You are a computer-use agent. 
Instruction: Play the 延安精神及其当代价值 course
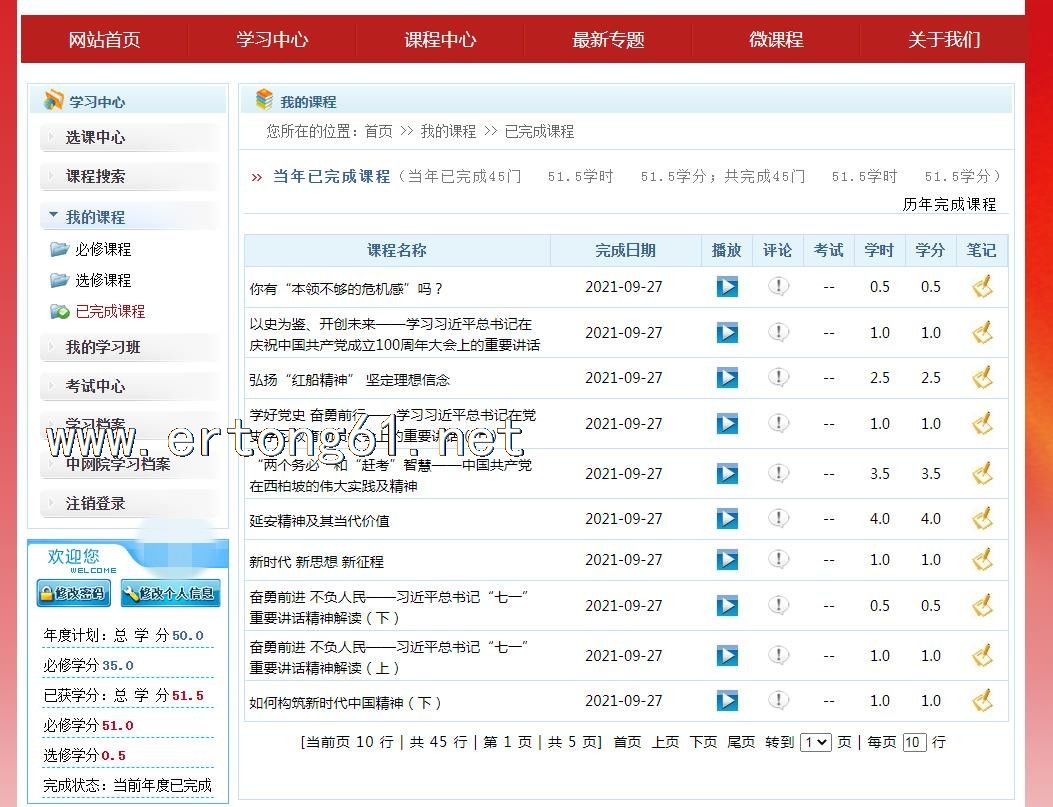tap(727, 519)
